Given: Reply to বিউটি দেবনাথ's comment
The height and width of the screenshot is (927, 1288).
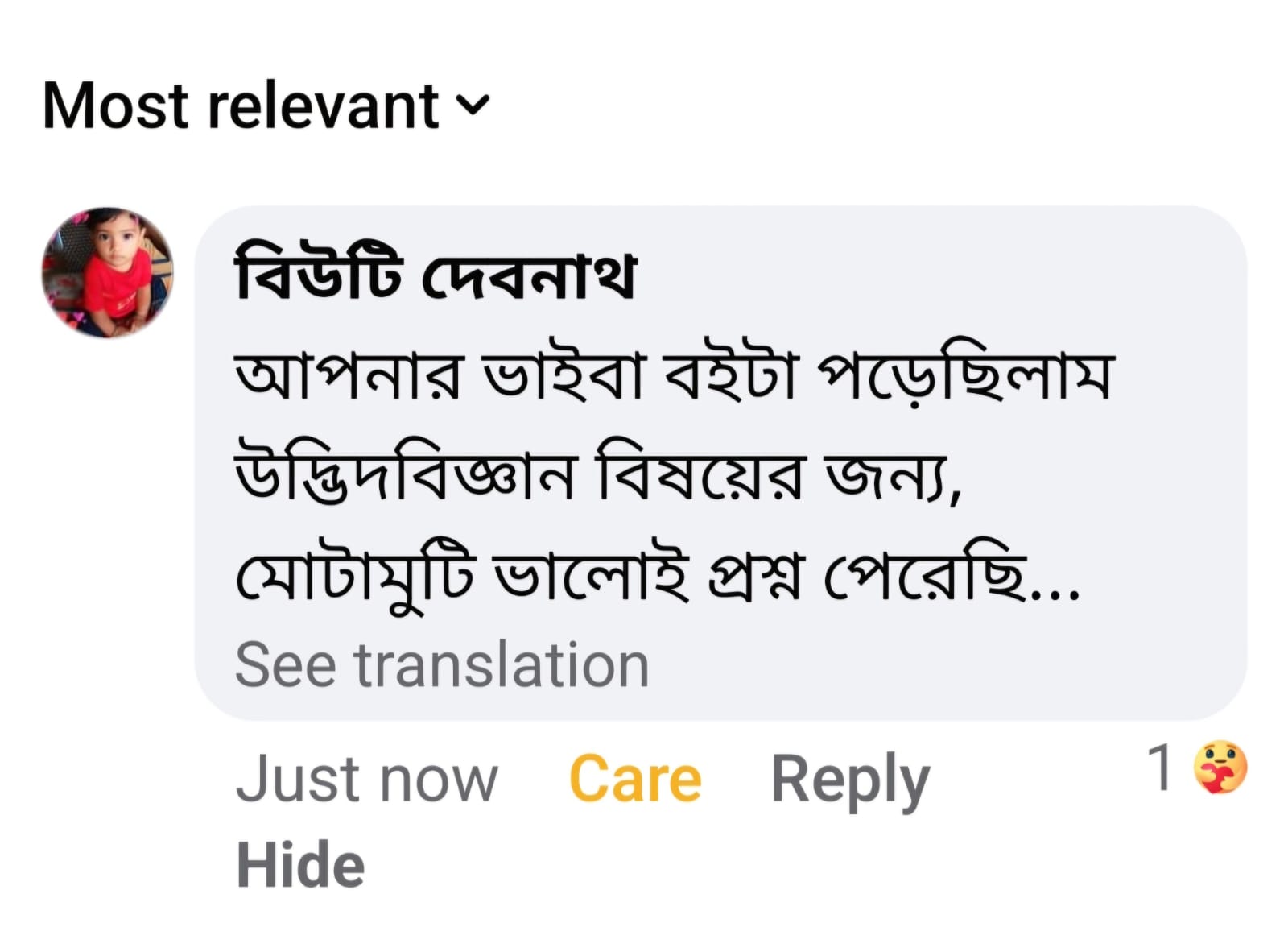Looking at the screenshot, I should pyautogui.click(x=850, y=779).
